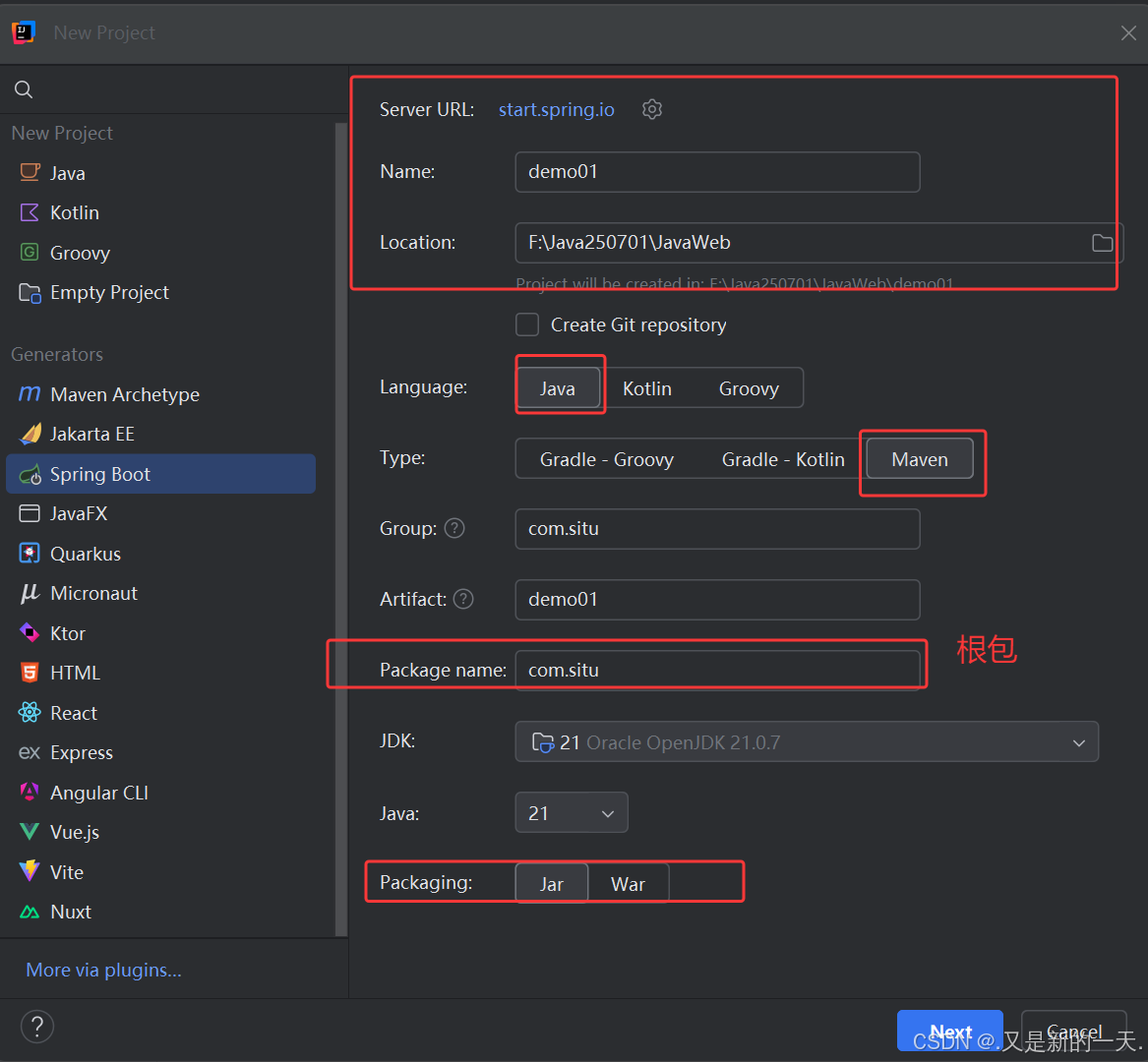Choose Gradle - Kotlin build type
This screenshot has width=1148, height=1062.
783,459
